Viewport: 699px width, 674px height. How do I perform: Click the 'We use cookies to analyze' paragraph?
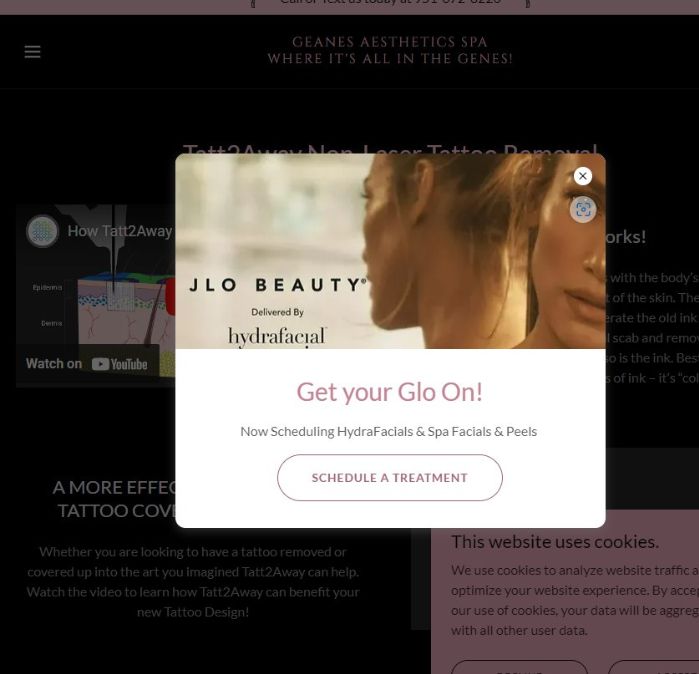(575, 600)
